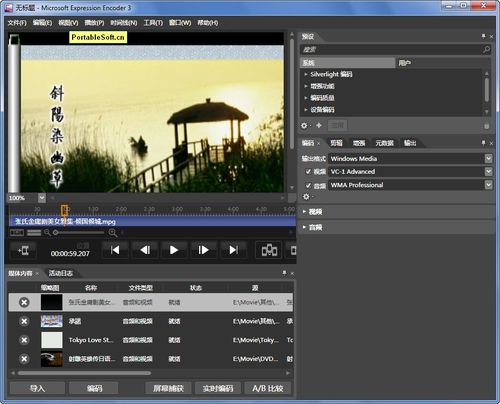Expand the Silverlight presets tree item
The image size is (500, 404).
(305, 74)
